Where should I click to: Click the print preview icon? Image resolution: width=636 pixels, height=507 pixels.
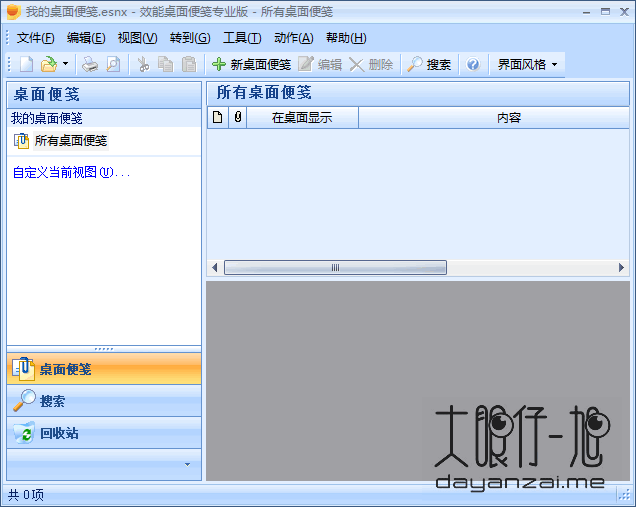pos(113,64)
